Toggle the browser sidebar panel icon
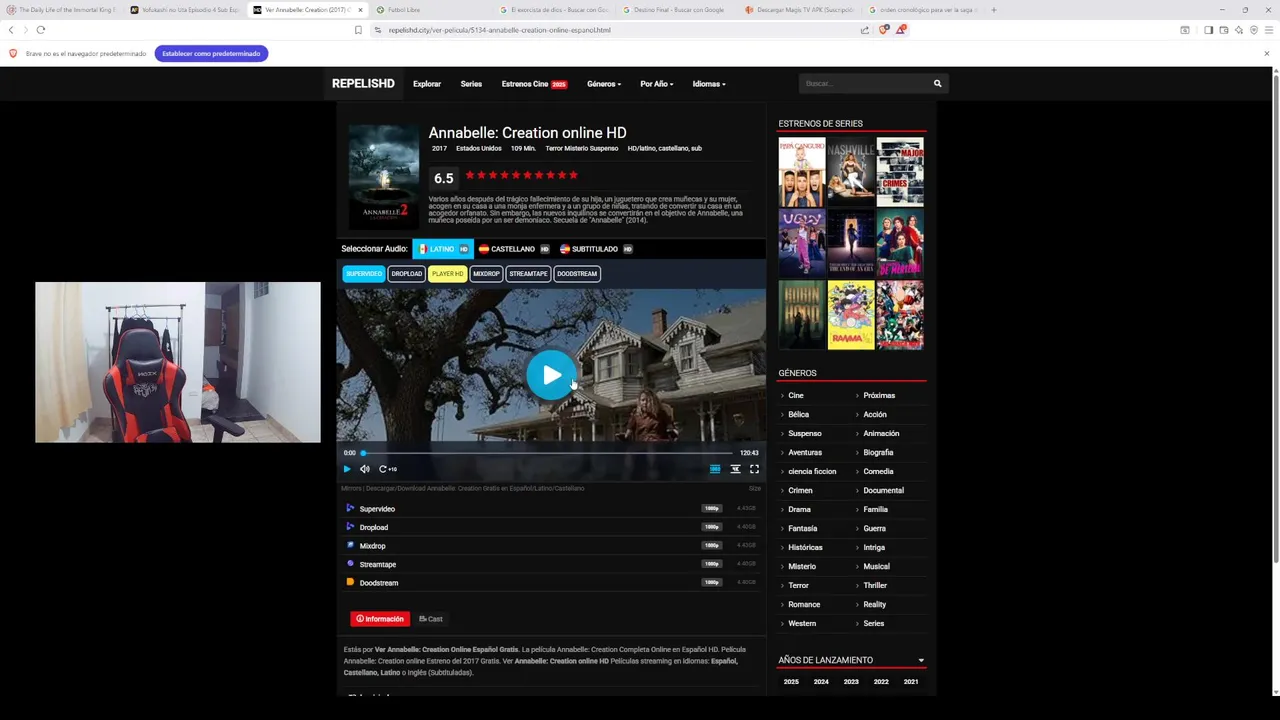Screen dimensions: 1280x720 click(x=1208, y=30)
